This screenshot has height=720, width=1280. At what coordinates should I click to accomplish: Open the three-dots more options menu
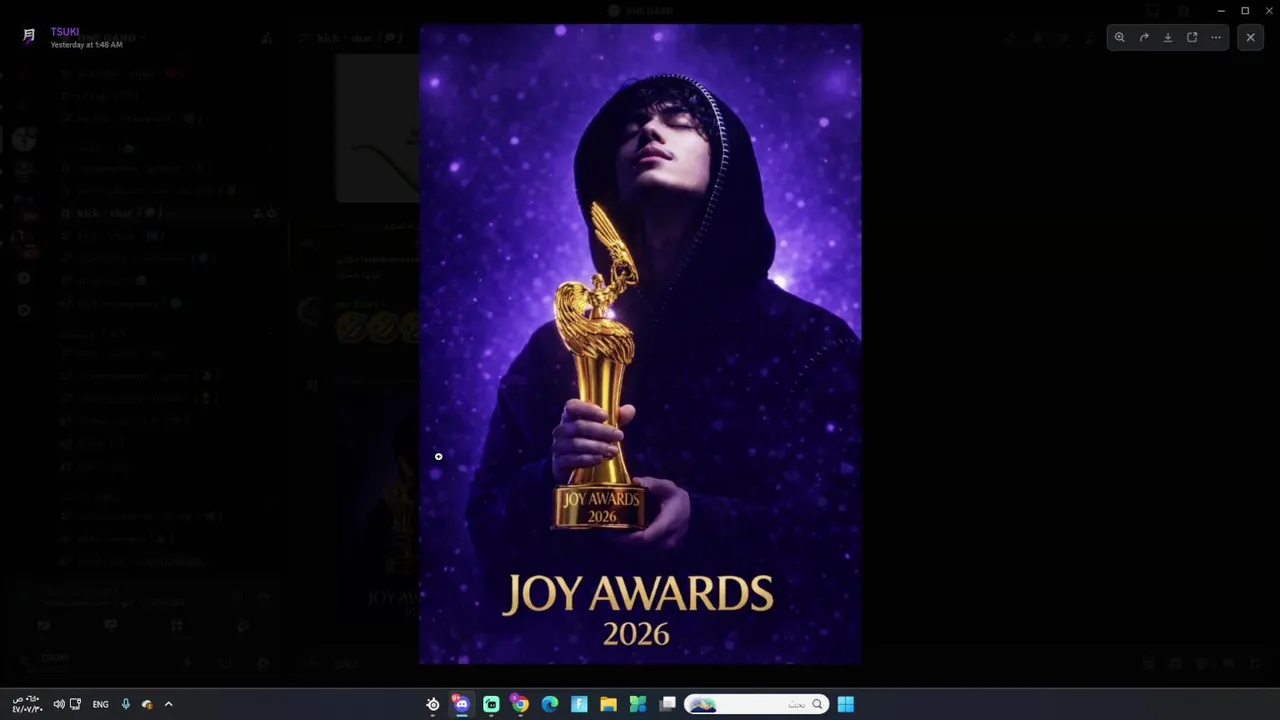1216,38
